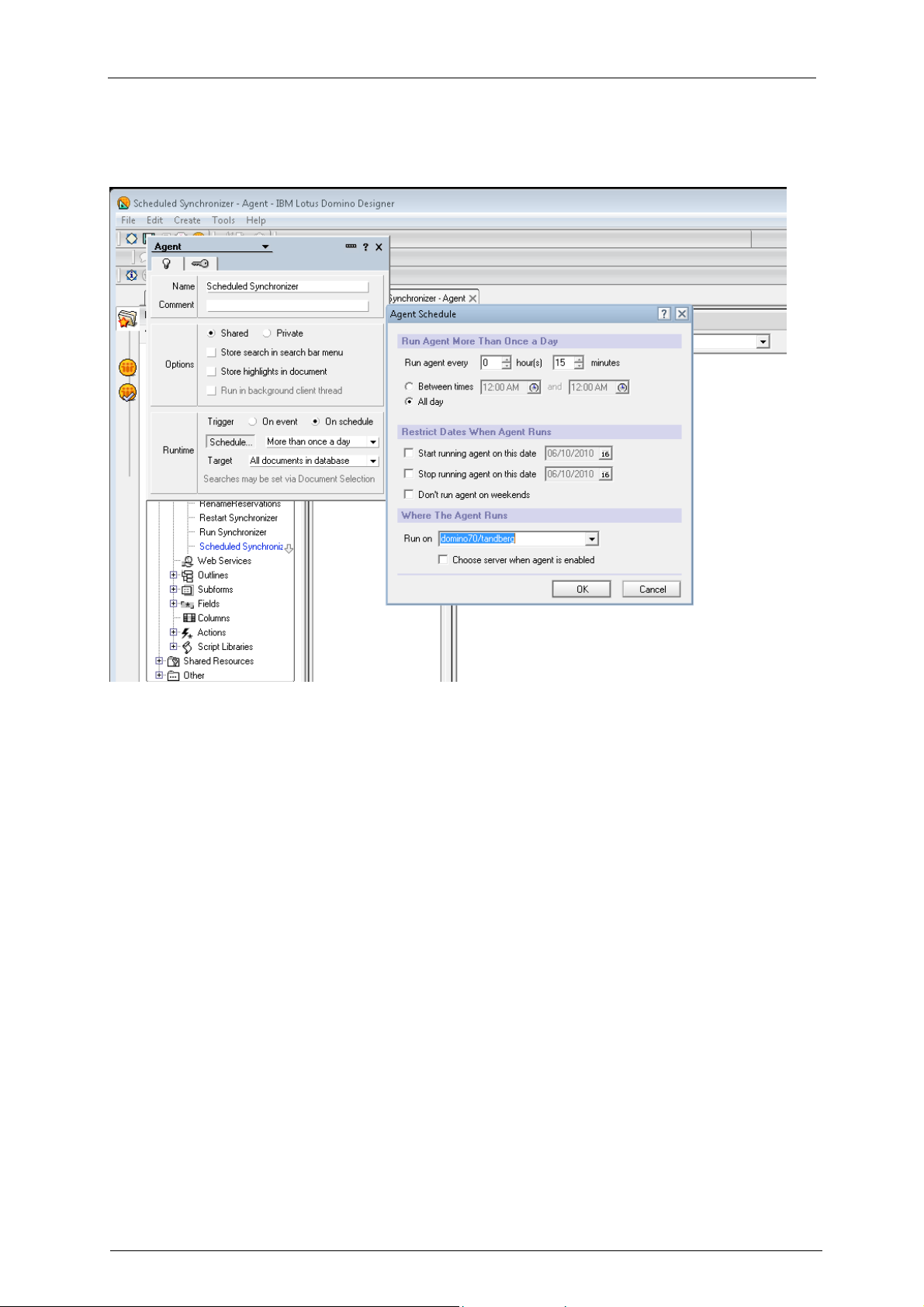Viewport: 924px width, 1307px height.
Task: Open the Create menu
Action: 187,220
